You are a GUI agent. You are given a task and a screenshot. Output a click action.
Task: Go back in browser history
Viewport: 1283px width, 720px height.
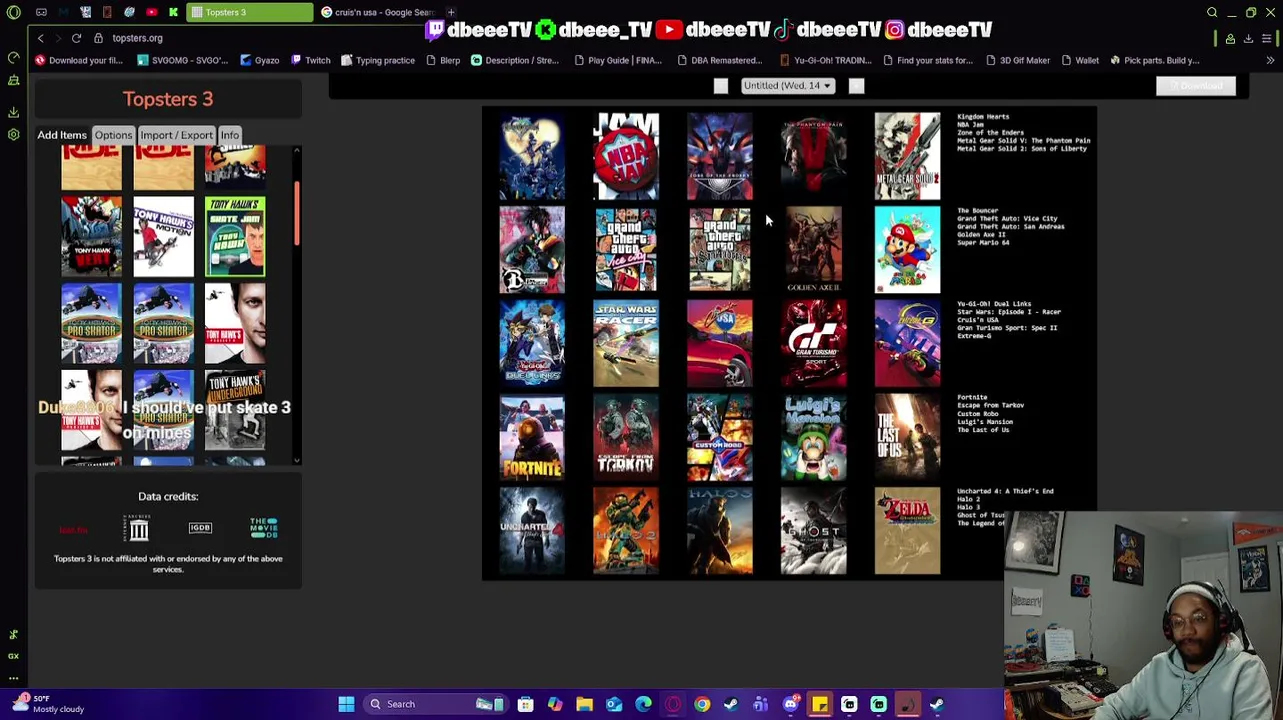point(40,38)
